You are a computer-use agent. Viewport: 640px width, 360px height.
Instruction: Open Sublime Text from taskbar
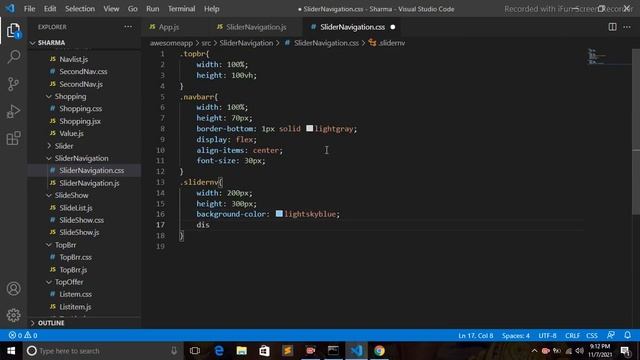(x=287, y=351)
